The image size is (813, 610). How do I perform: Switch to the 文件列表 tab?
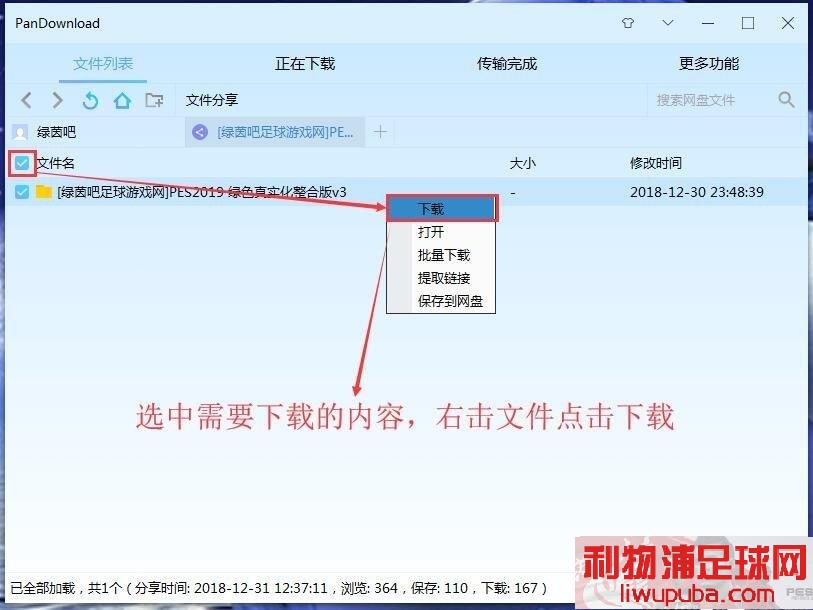[103, 64]
